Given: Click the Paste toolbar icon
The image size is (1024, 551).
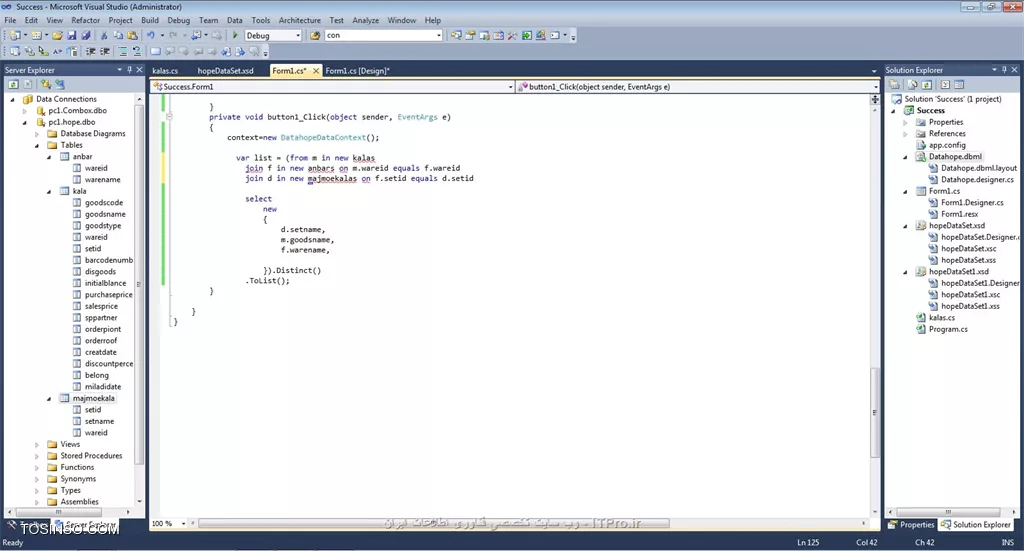Looking at the screenshot, I should pos(133,35).
